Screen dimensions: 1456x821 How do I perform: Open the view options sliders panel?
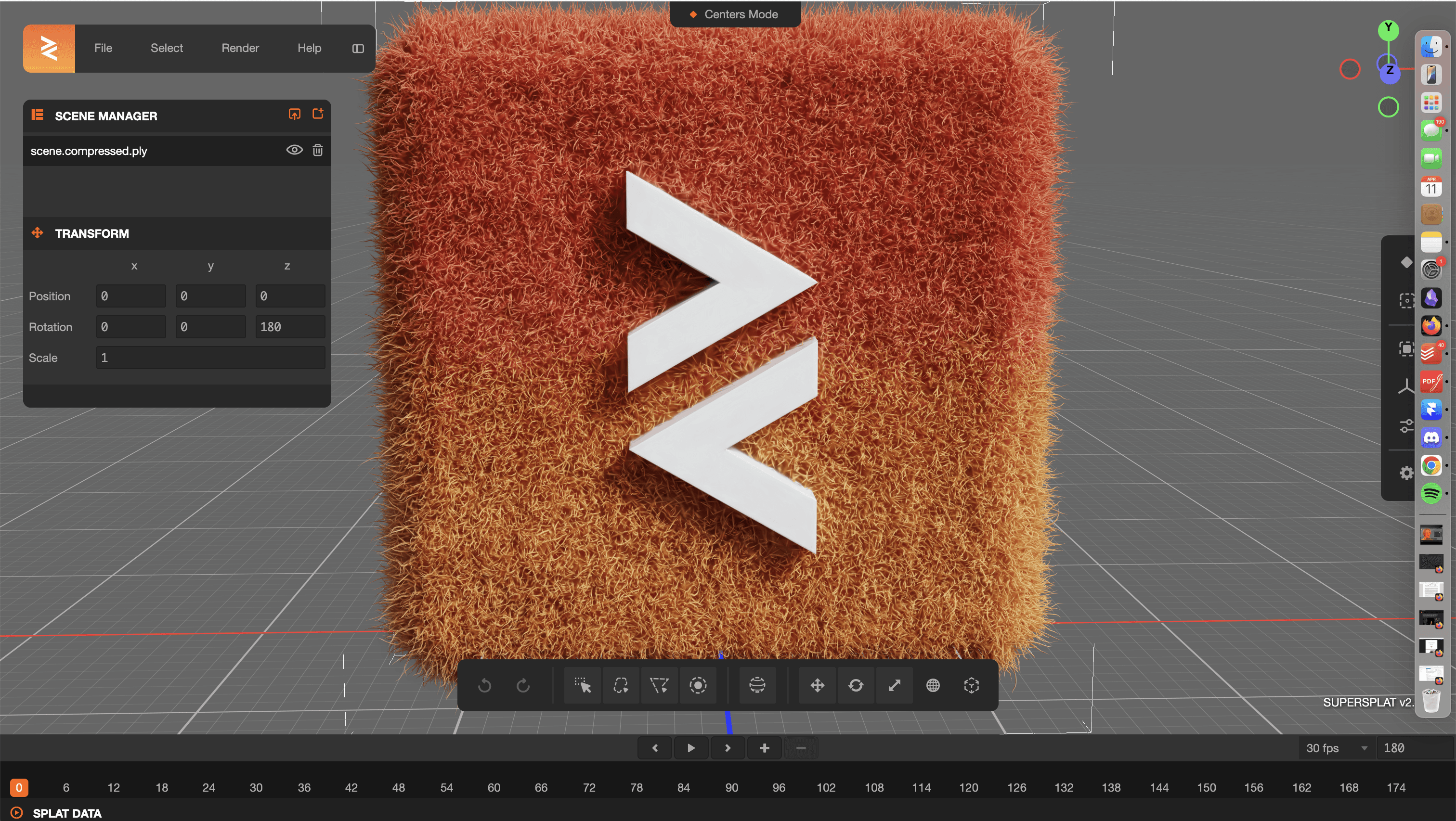[x=1406, y=425]
